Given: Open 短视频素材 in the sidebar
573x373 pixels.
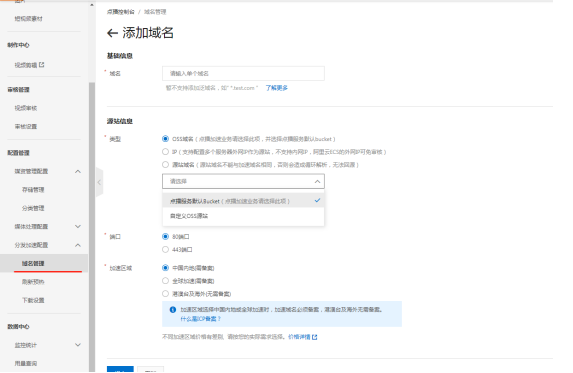Looking at the screenshot, I should [29, 19].
